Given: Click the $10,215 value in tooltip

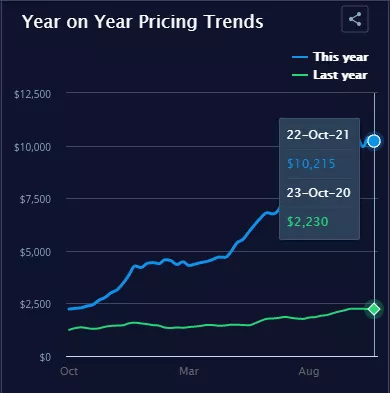Looking at the screenshot, I should pyautogui.click(x=311, y=164).
